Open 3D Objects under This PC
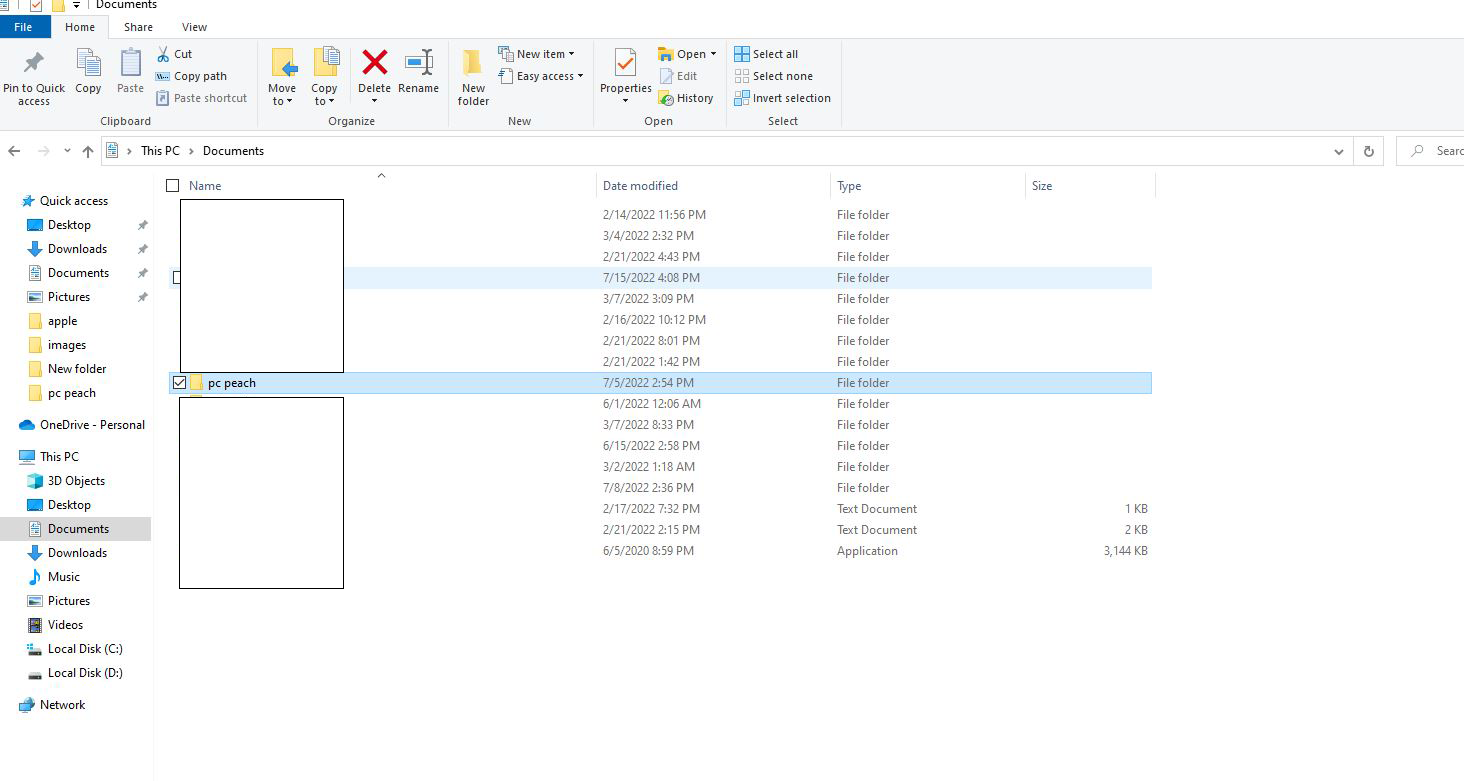1464x781 pixels. pyautogui.click(x=76, y=481)
